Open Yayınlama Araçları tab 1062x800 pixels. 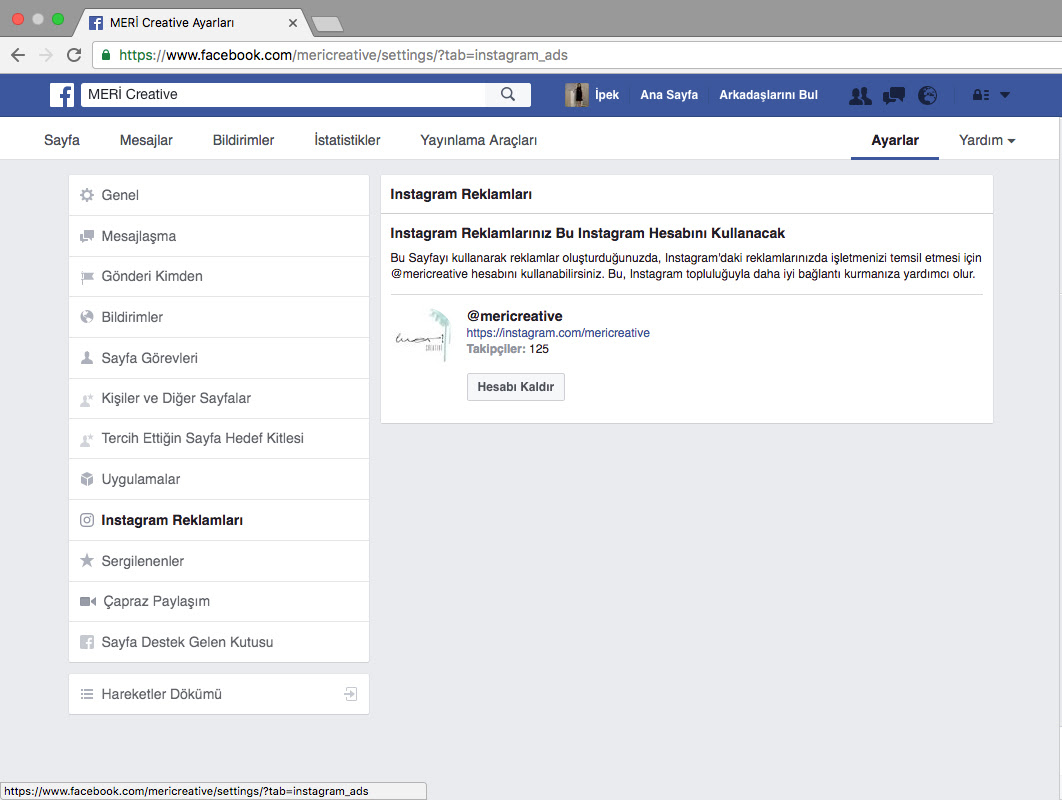[x=478, y=140]
